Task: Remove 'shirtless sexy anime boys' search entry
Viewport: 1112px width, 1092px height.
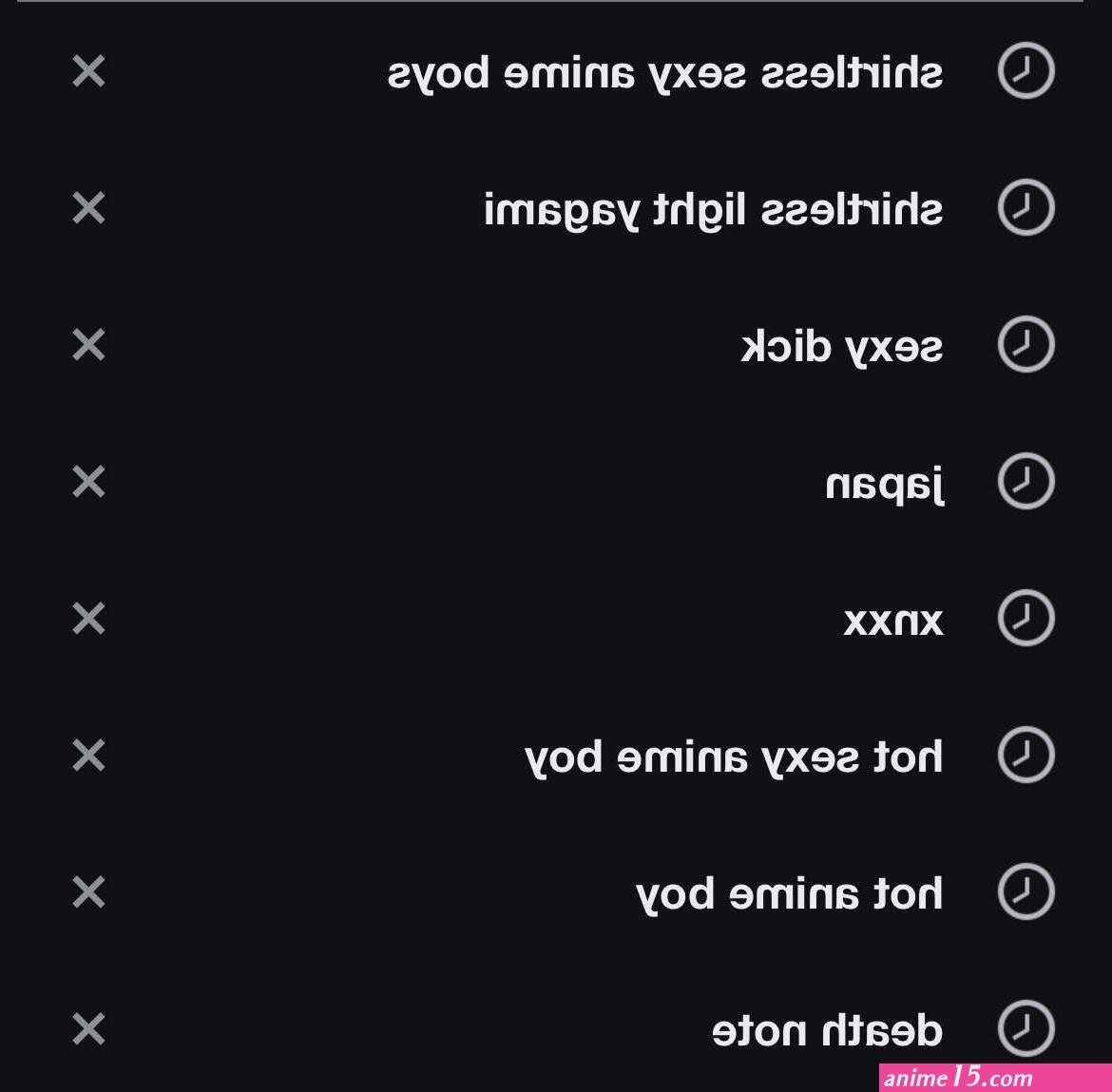Action: tap(88, 71)
